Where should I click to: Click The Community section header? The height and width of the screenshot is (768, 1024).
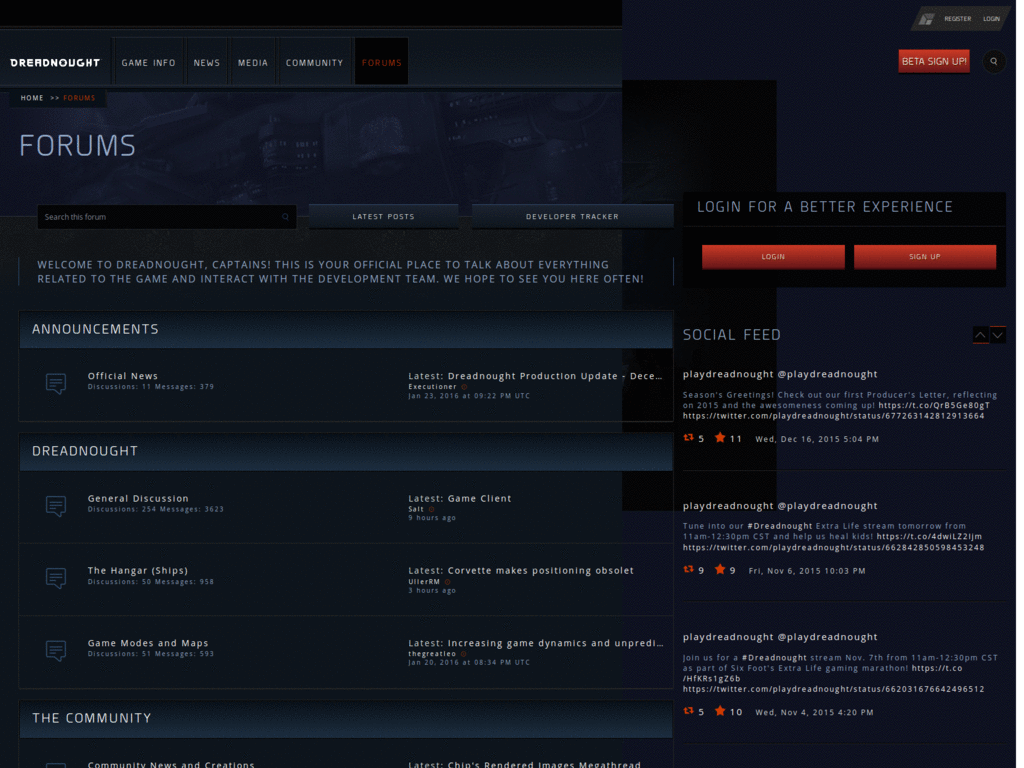(x=346, y=718)
